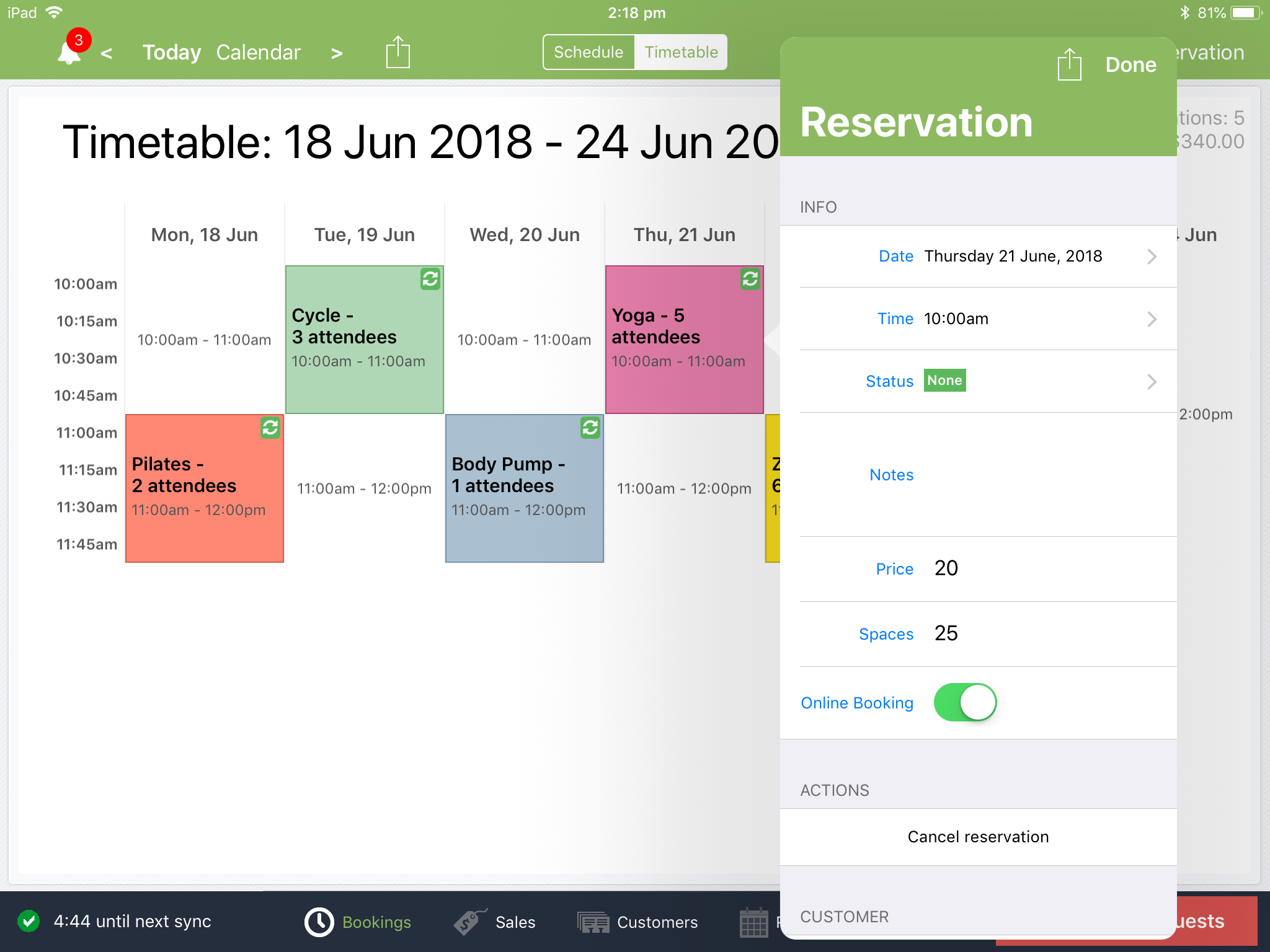Disable Online Booking for the reservation
Viewport: 1270px width, 952px height.
[x=965, y=702]
